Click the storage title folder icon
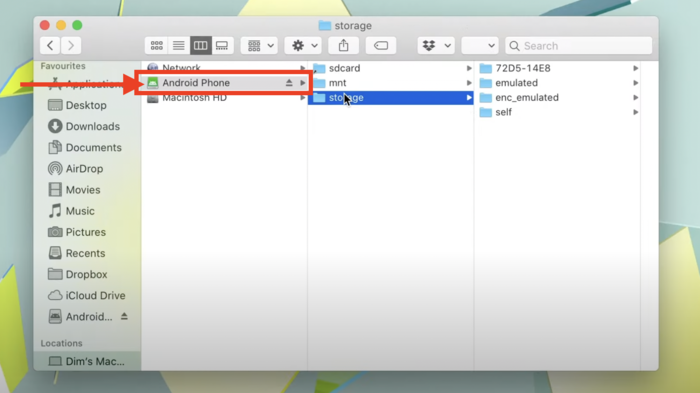The image size is (700, 393). (x=325, y=25)
